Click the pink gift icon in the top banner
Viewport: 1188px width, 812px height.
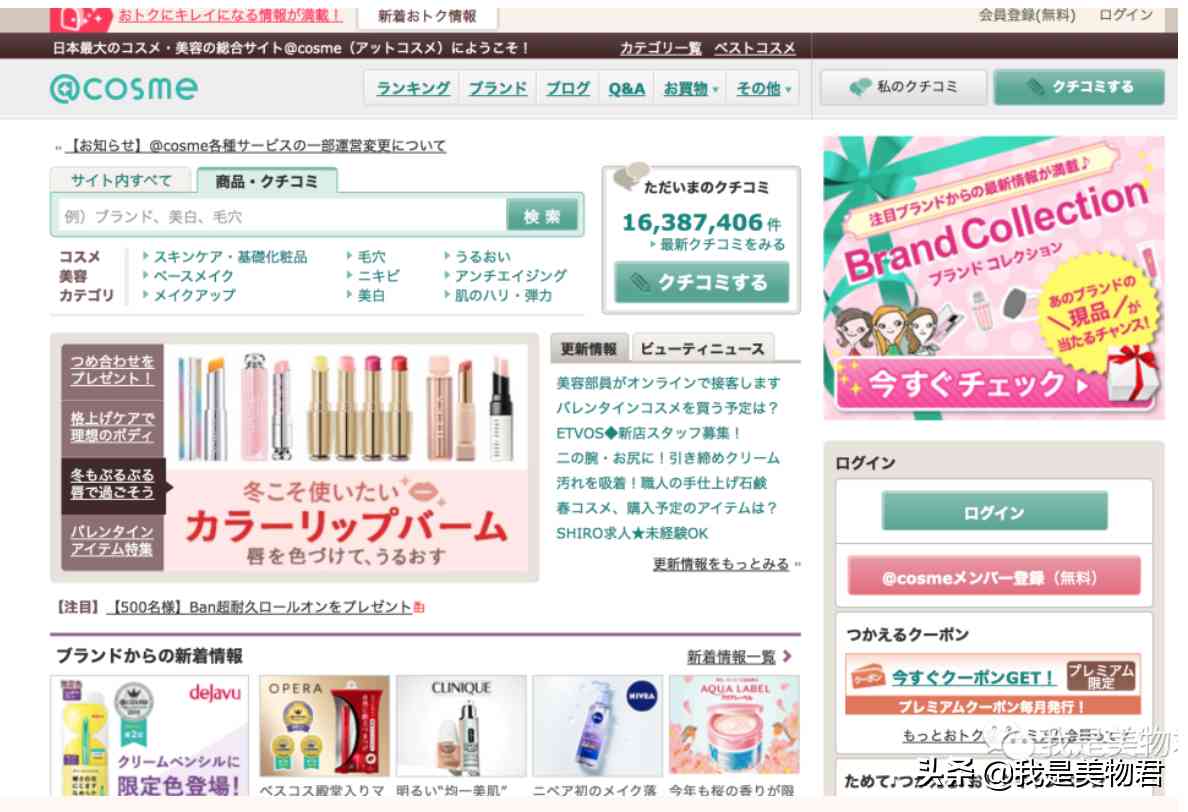point(81,17)
